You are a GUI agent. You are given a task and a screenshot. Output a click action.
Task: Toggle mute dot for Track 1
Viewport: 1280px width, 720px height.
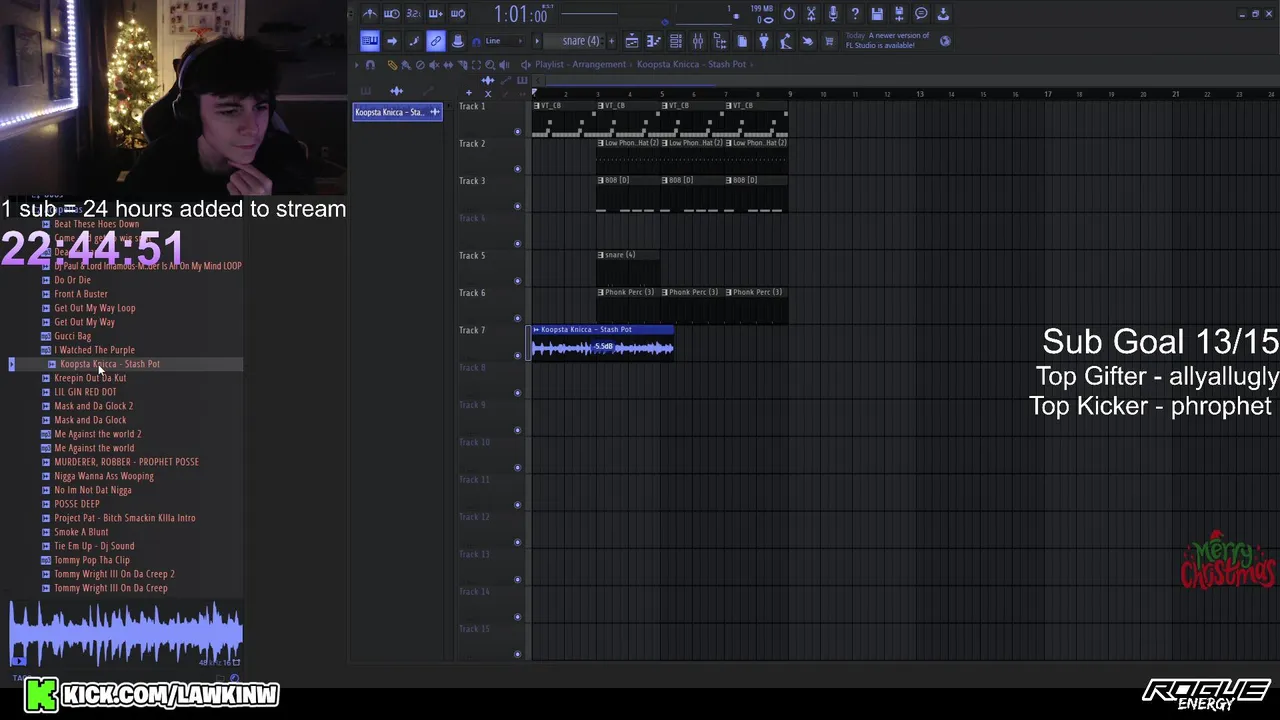[517, 131]
